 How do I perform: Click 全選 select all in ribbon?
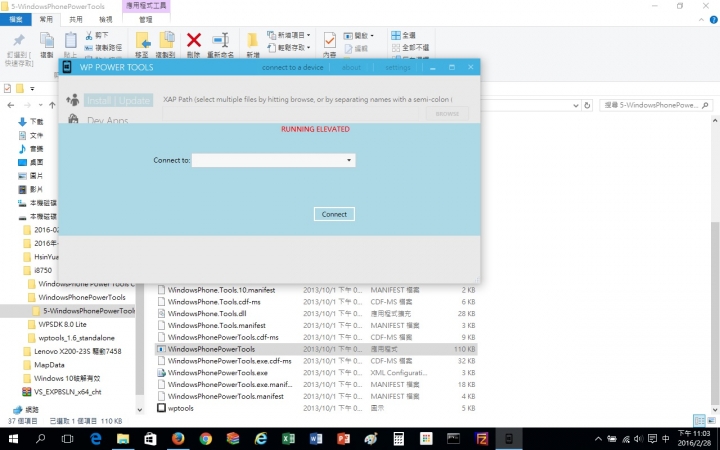(403, 35)
